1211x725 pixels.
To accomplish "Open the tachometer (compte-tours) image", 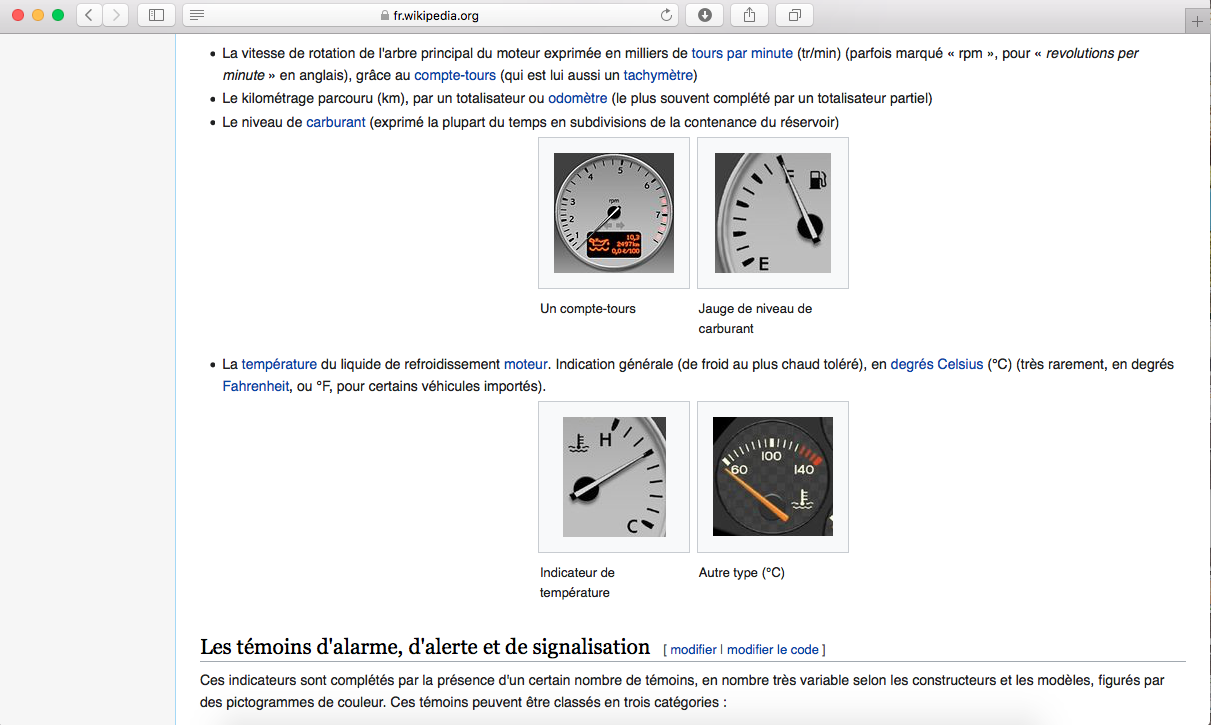I will pyautogui.click(x=613, y=213).
